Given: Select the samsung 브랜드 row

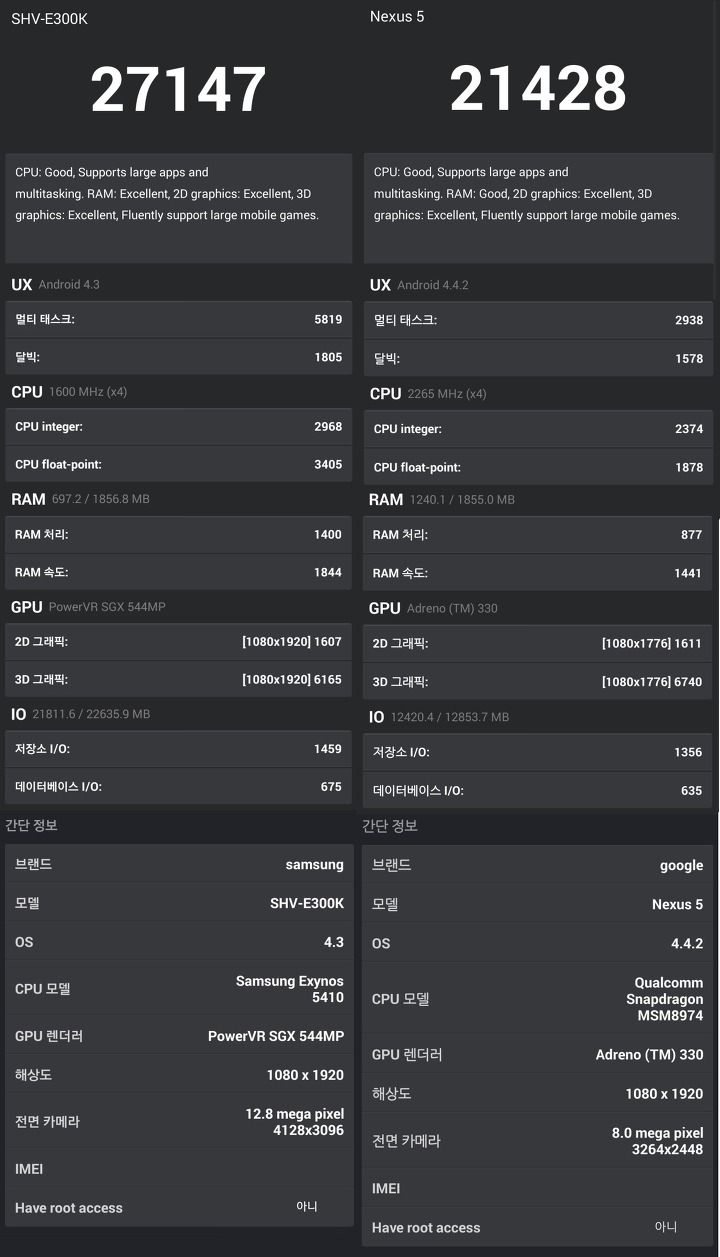Looking at the screenshot, I should coord(179,864).
